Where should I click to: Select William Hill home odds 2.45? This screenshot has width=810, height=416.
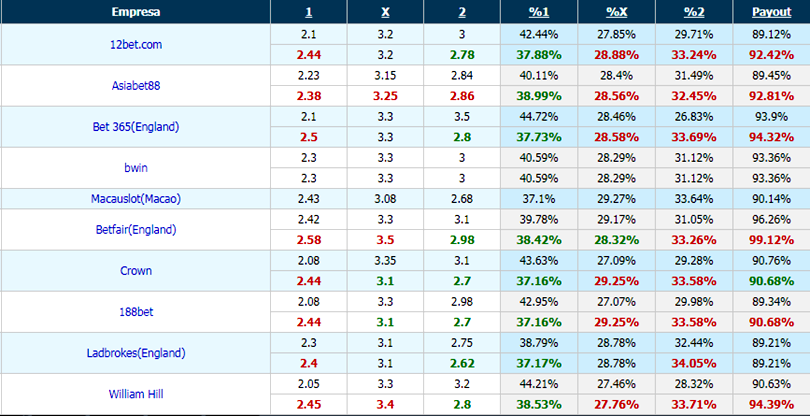[x=308, y=405]
